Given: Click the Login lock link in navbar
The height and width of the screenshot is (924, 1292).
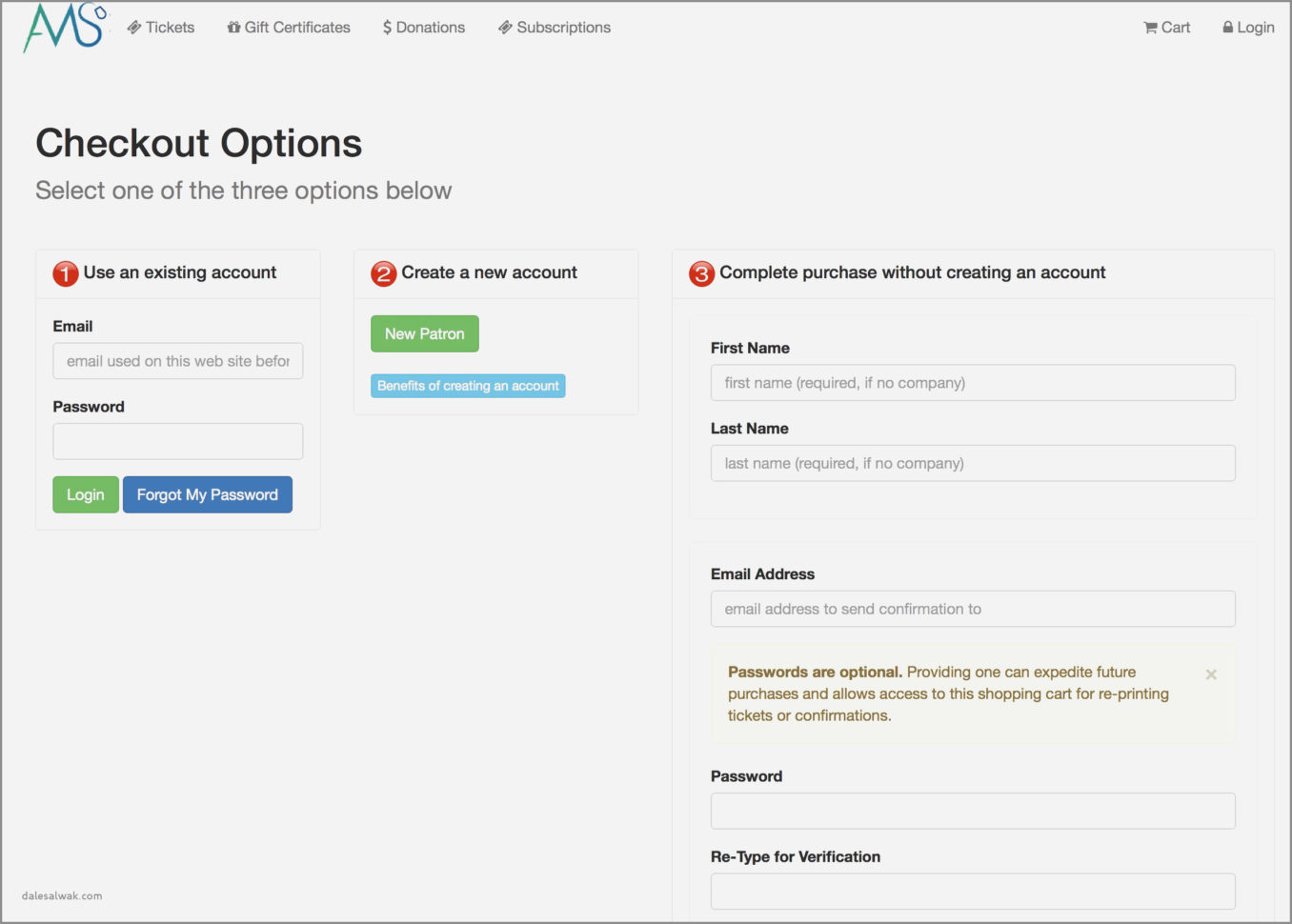Looking at the screenshot, I should tap(1248, 28).
